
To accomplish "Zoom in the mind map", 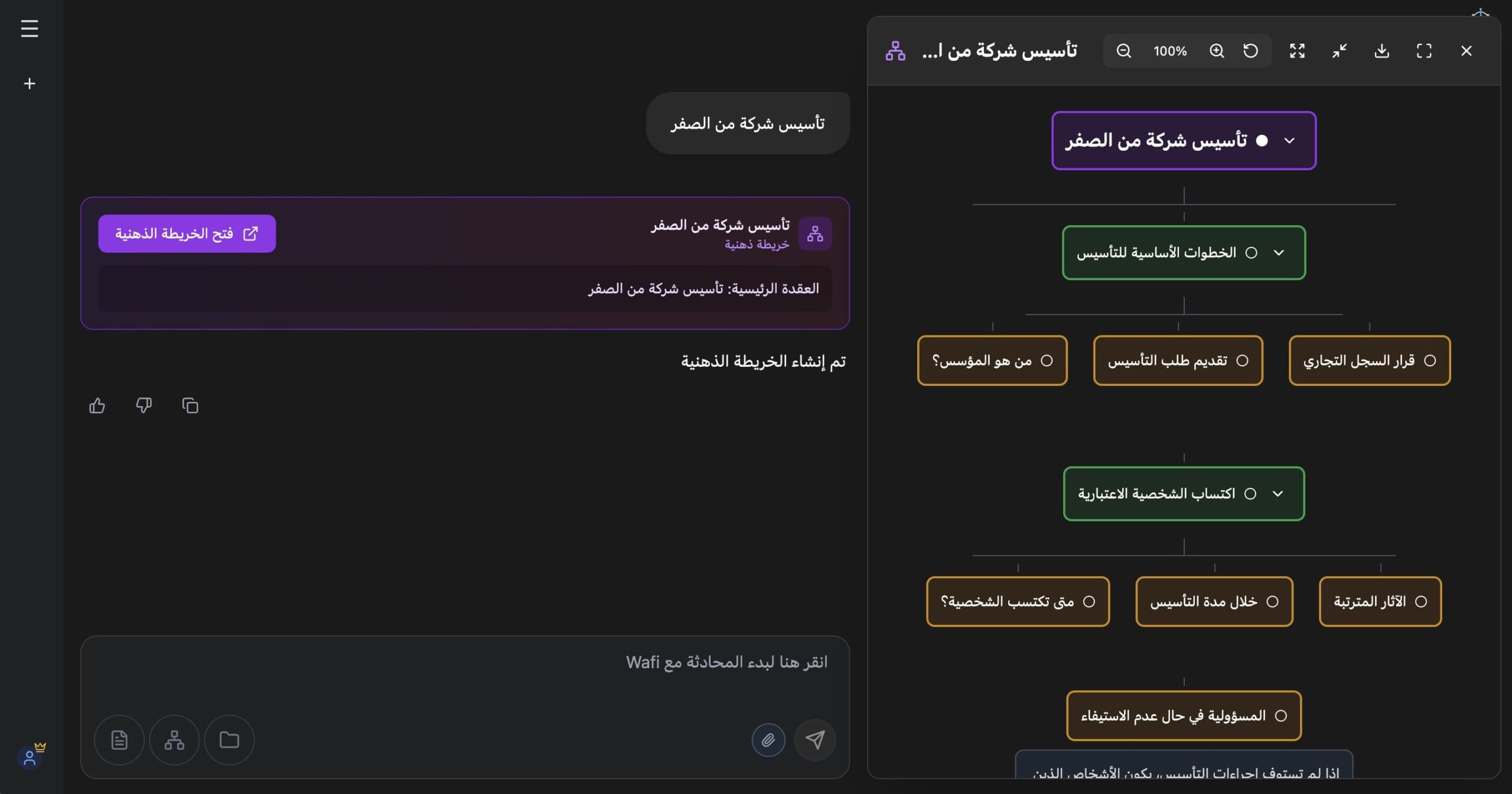I will tap(1217, 51).
